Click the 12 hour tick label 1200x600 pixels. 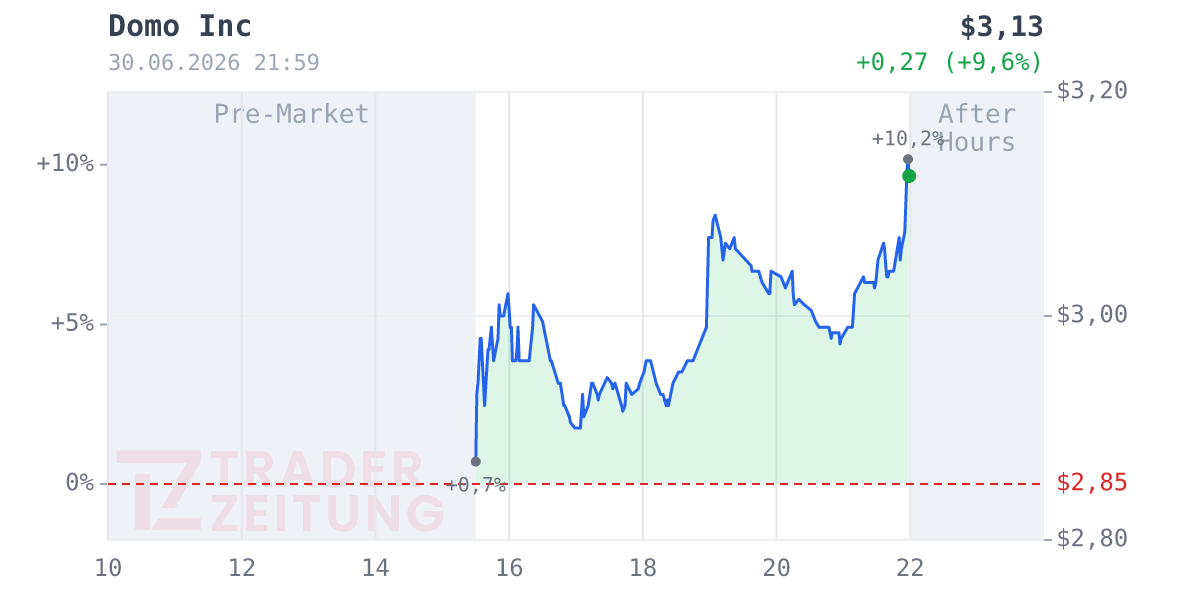(x=242, y=568)
